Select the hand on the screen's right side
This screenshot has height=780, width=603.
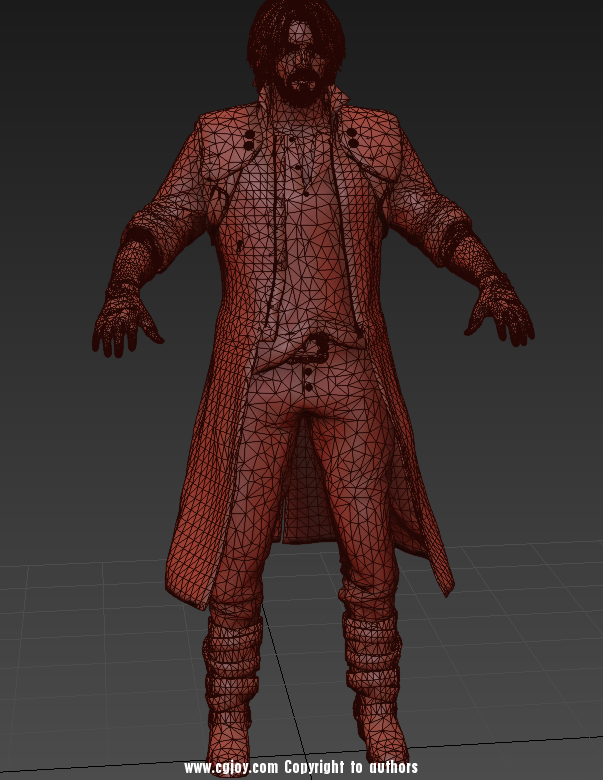click(x=499, y=316)
